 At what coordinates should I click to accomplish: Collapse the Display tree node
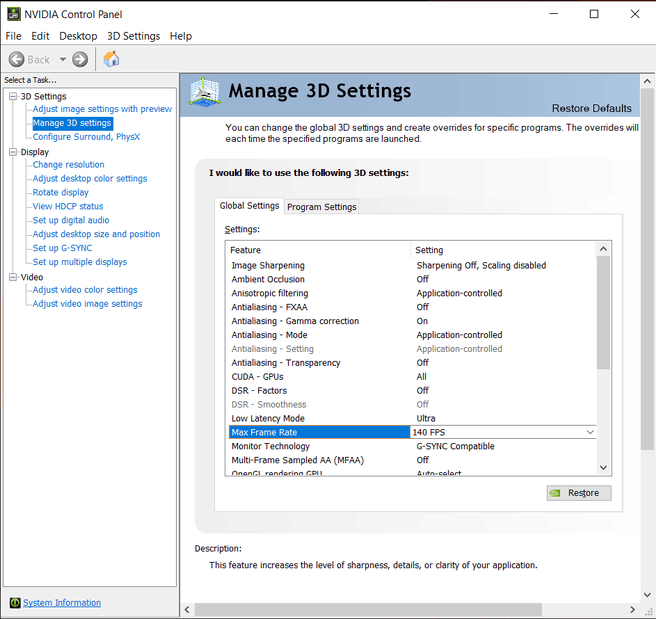click(x=12, y=152)
